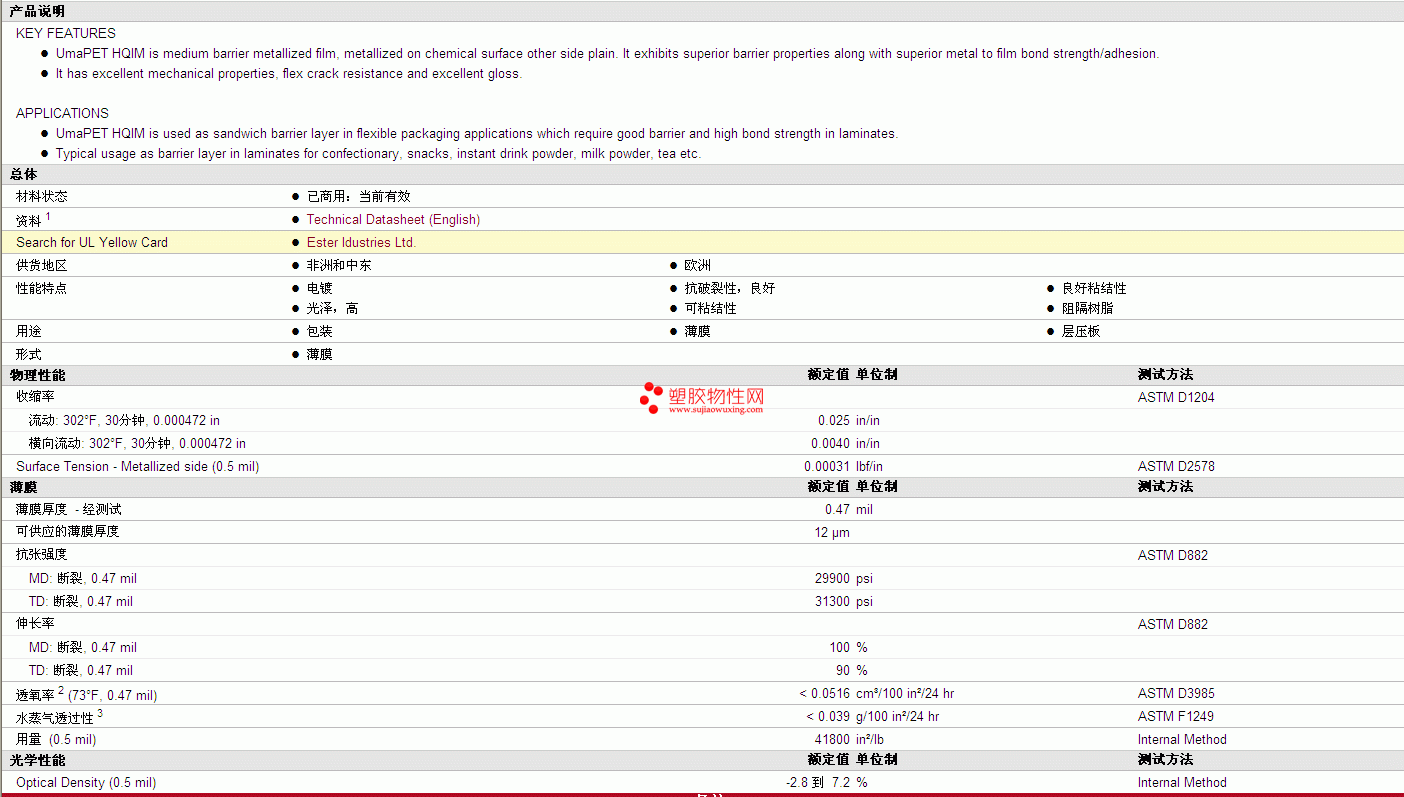
Task: Click the 形式 row label
Action: point(29,355)
